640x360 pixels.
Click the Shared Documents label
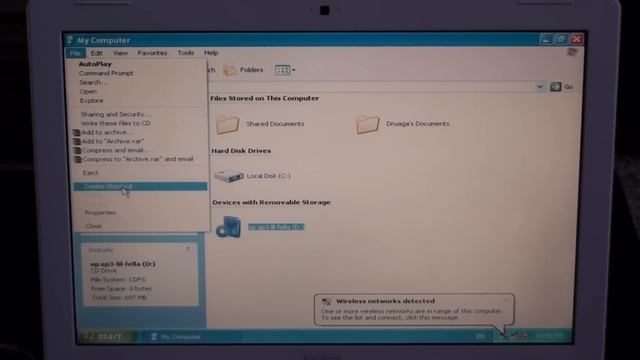275,124
